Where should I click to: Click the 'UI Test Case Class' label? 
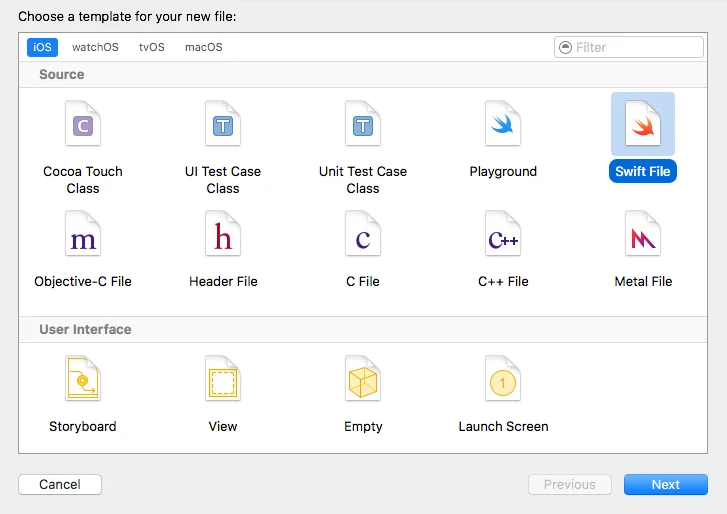(x=223, y=180)
